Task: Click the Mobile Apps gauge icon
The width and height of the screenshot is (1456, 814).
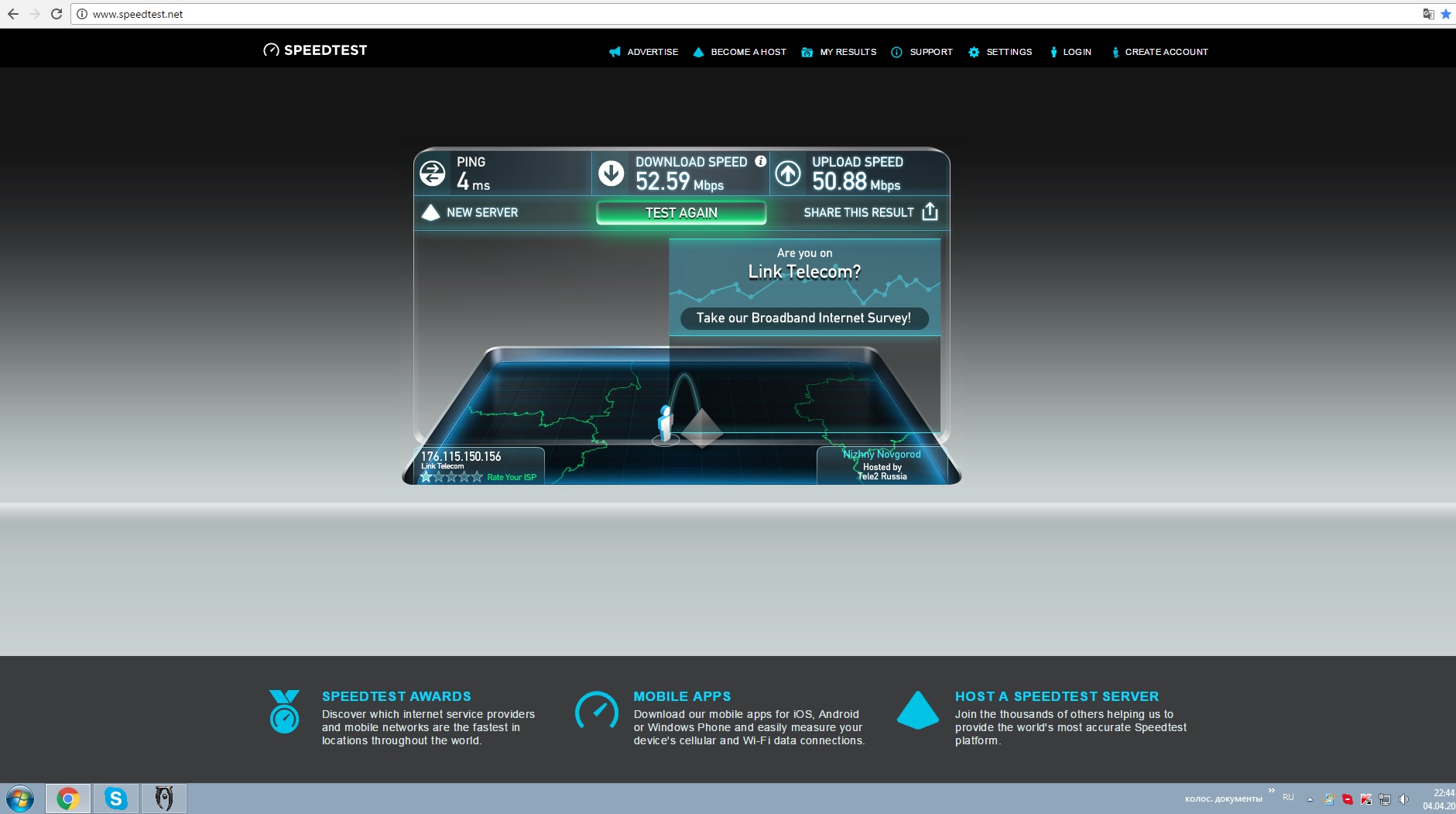Action: [596, 710]
